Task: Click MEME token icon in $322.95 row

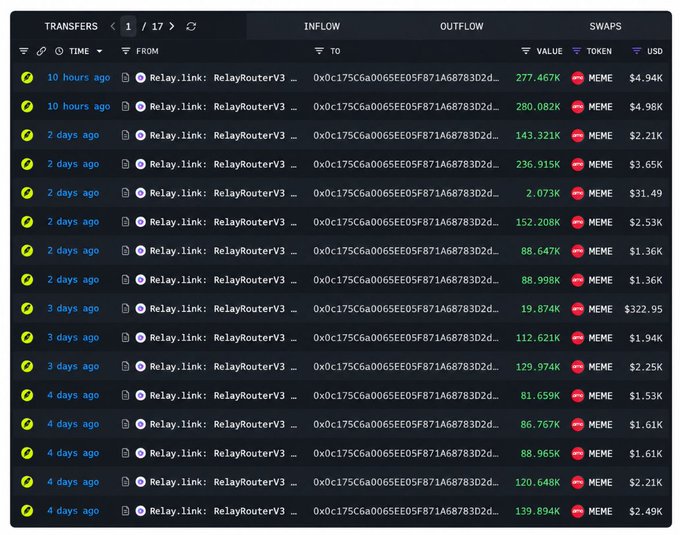Action: pyautogui.click(x=578, y=309)
